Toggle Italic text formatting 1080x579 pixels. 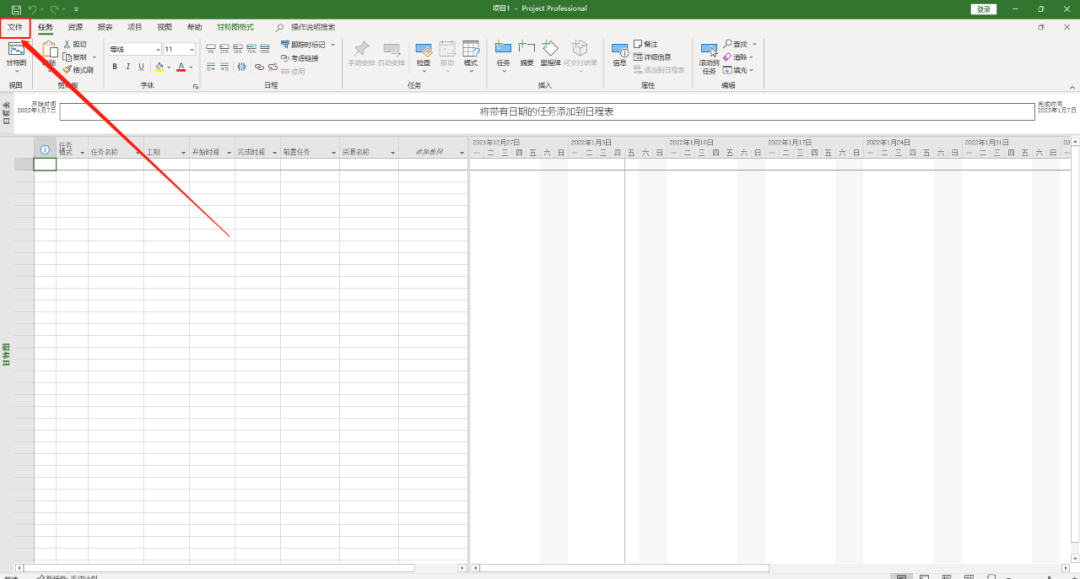(x=128, y=67)
